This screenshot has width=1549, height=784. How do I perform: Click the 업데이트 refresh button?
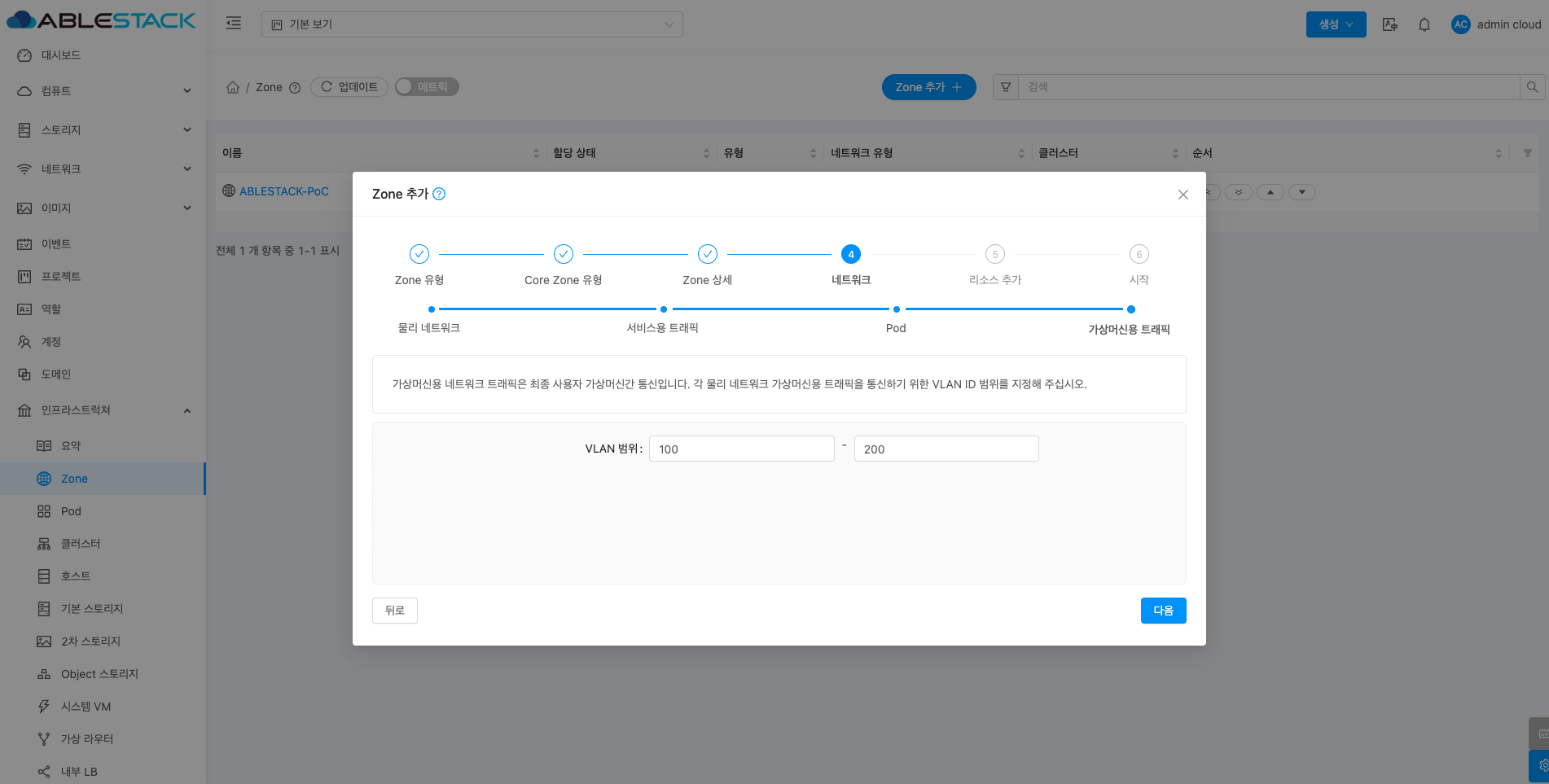click(x=349, y=87)
